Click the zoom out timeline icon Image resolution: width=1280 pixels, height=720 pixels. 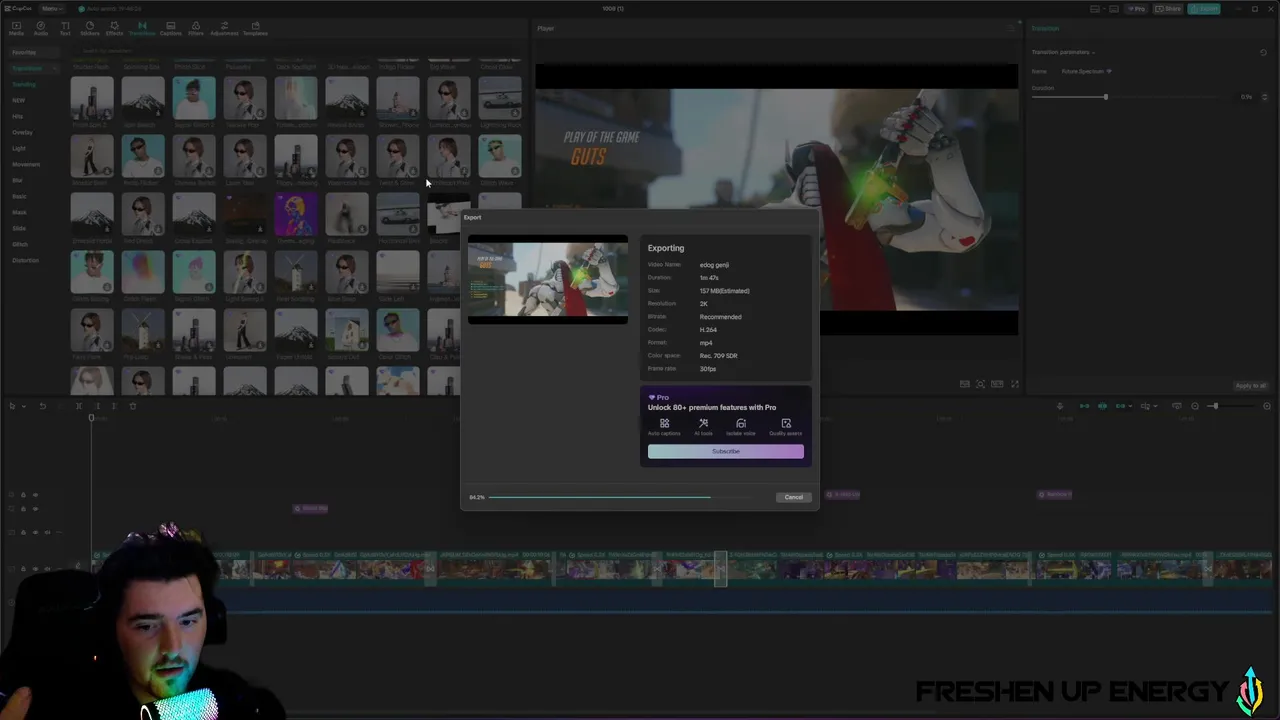(x=1195, y=406)
